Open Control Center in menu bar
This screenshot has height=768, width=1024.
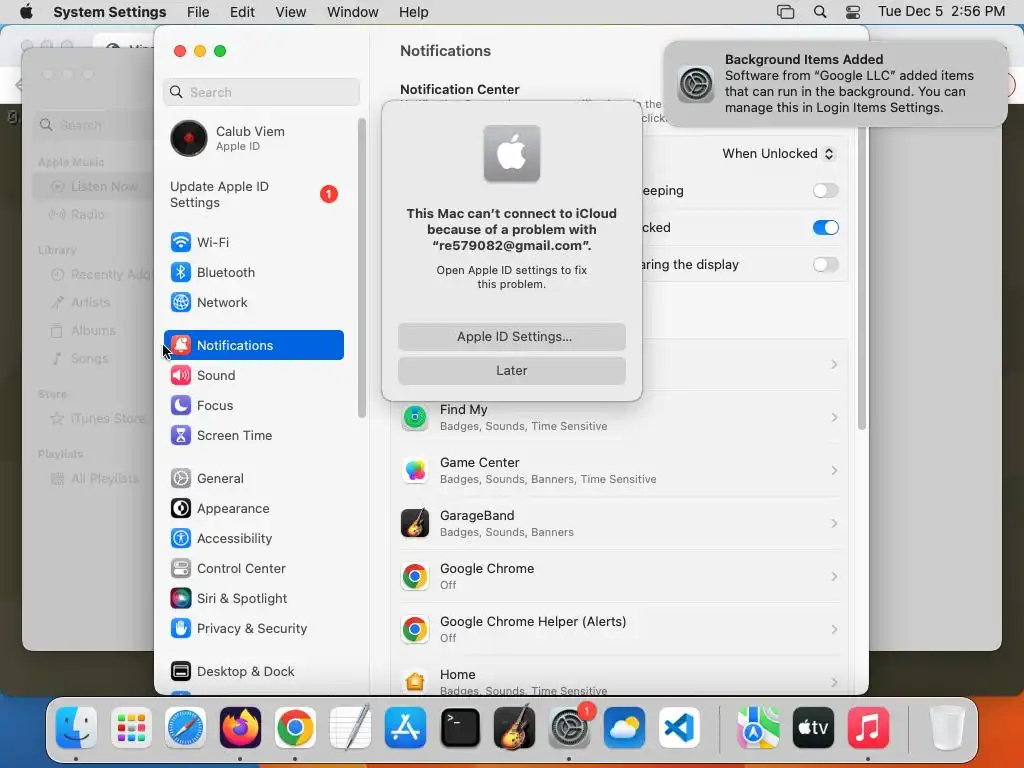coord(852,12)
